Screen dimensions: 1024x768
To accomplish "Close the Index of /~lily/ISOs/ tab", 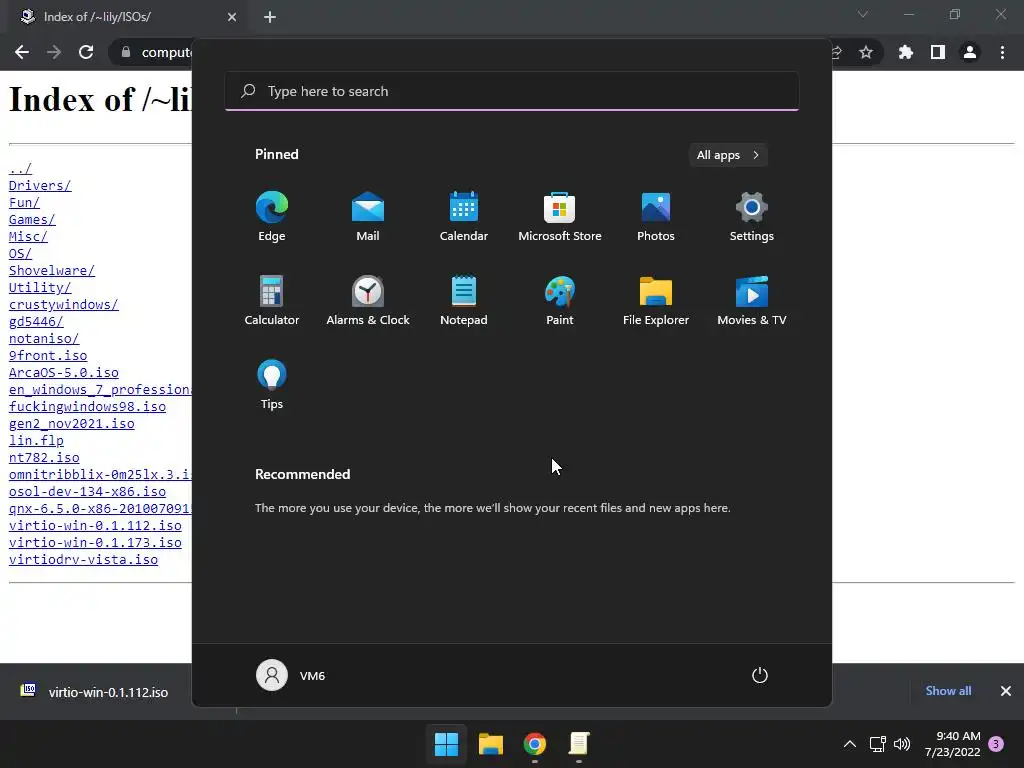I will (232, 17).
